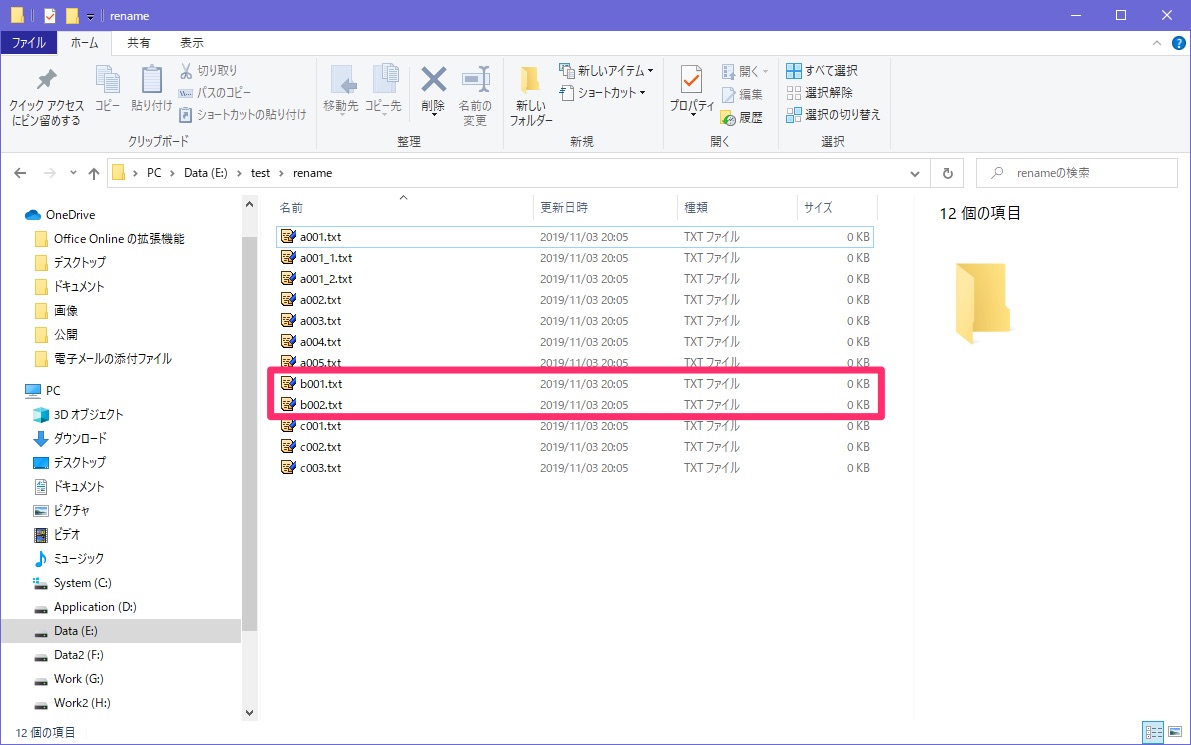Expand the address bar dropdown
Viewport: 1191px width, 745px height.
915,173
